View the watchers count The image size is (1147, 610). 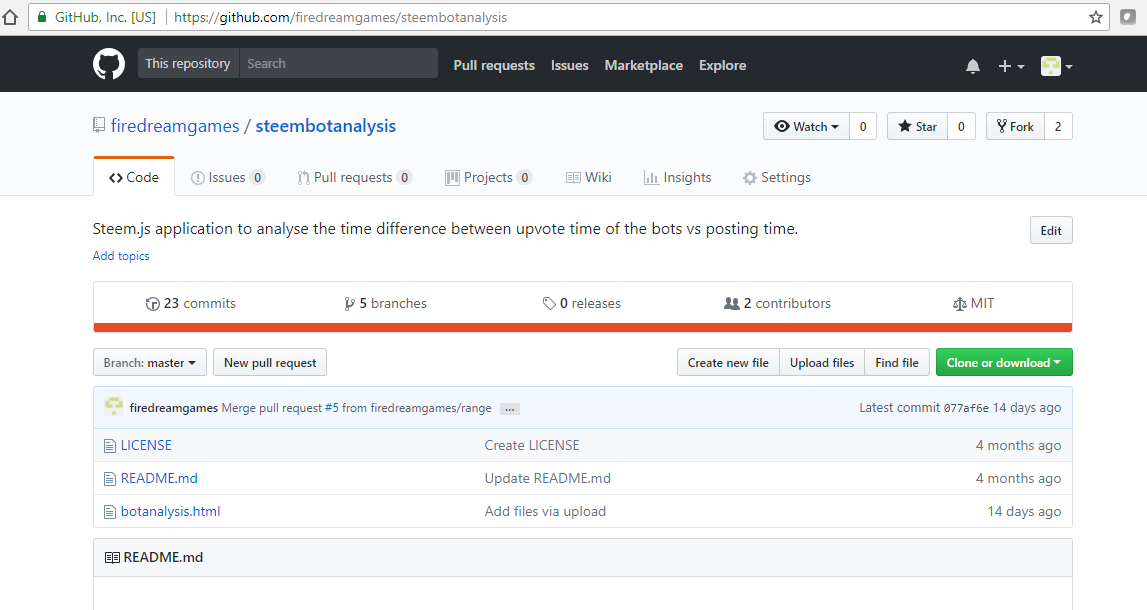click(863, 127)
